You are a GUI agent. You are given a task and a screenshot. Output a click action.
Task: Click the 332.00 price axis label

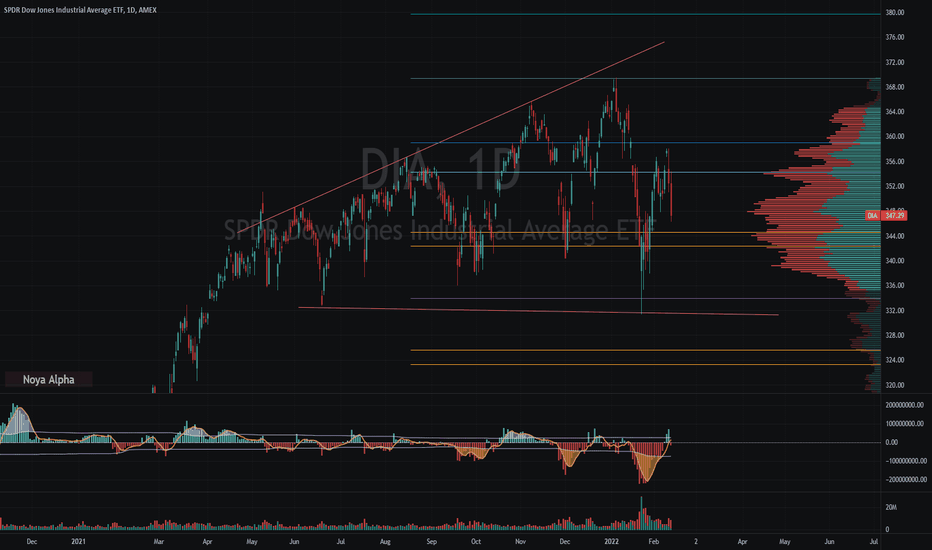pyautogui.click(x=895, y=310)
